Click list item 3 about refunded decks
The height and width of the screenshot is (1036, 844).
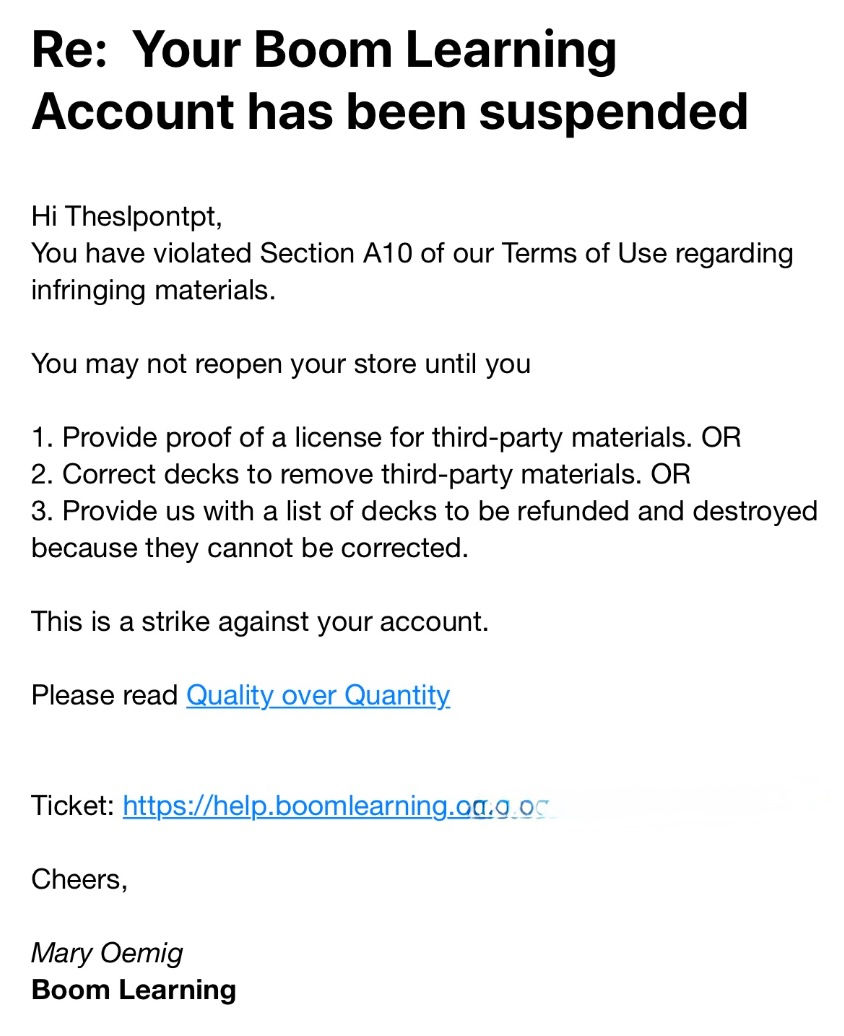coord(424,511)
